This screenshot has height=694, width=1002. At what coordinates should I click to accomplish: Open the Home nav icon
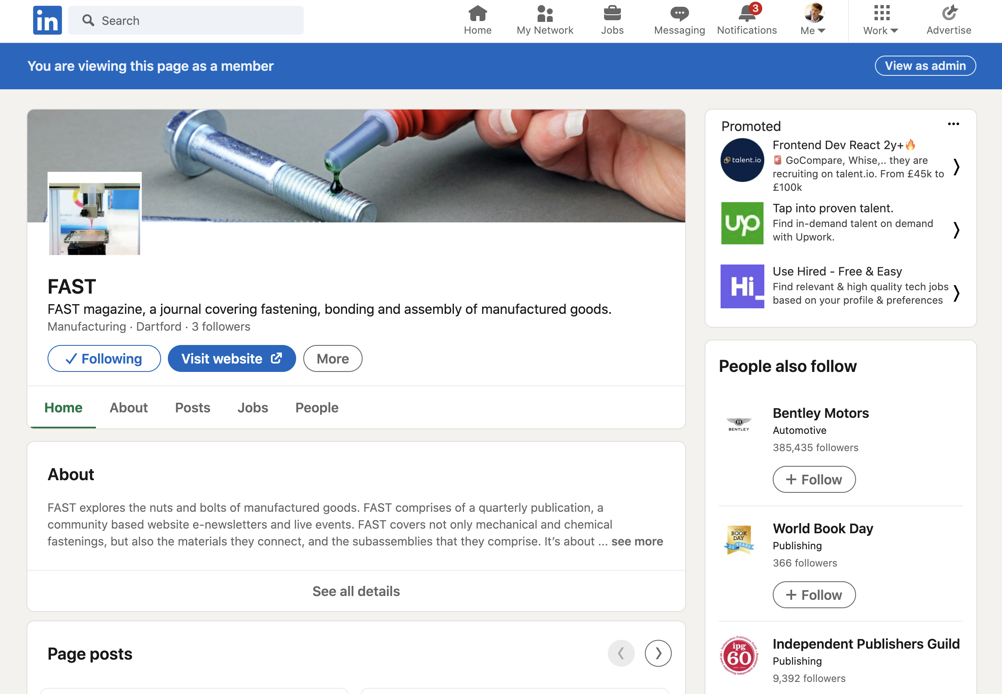[477, 13]
